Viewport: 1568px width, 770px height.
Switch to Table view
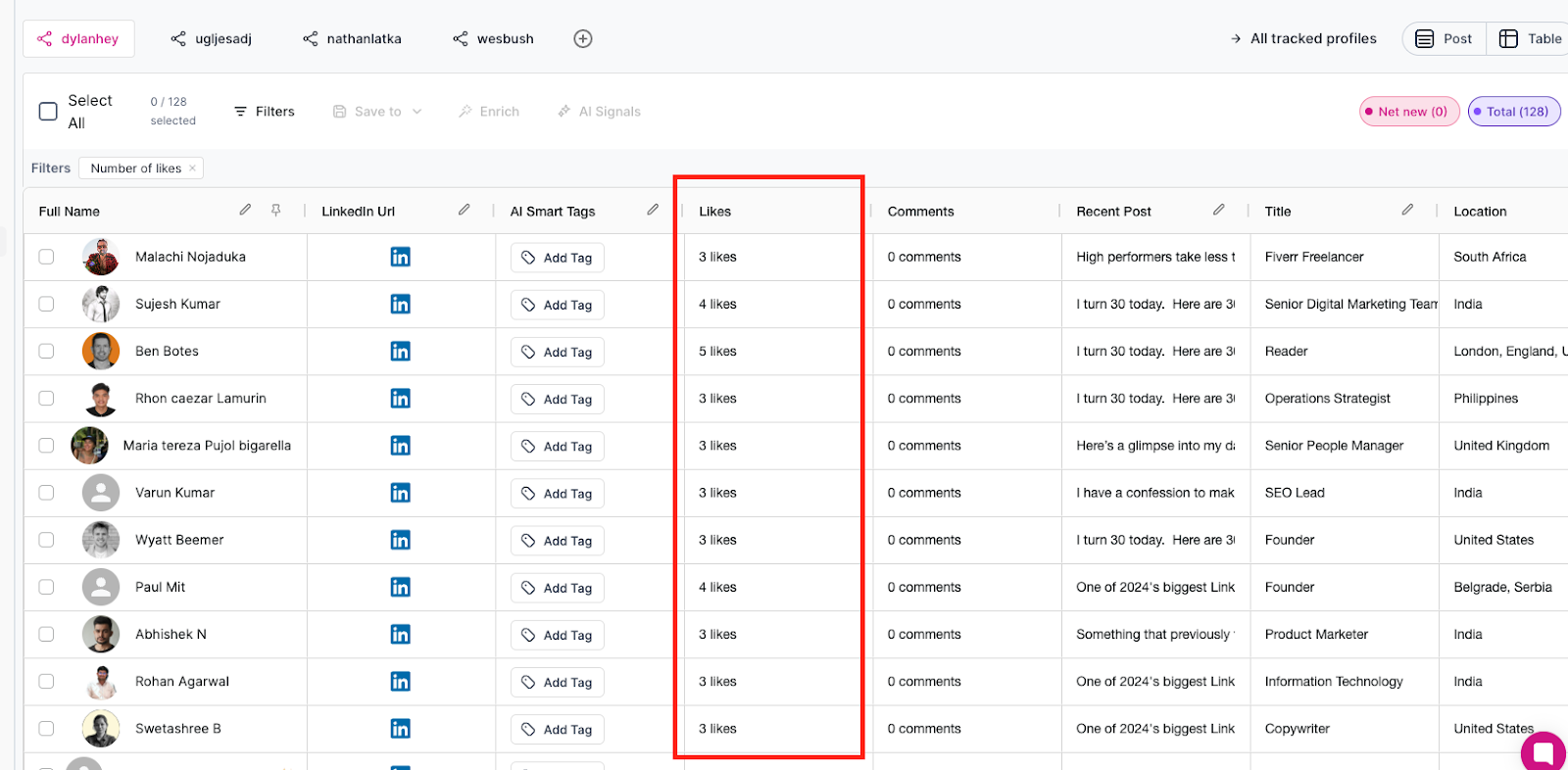[x=1529, y=39]
